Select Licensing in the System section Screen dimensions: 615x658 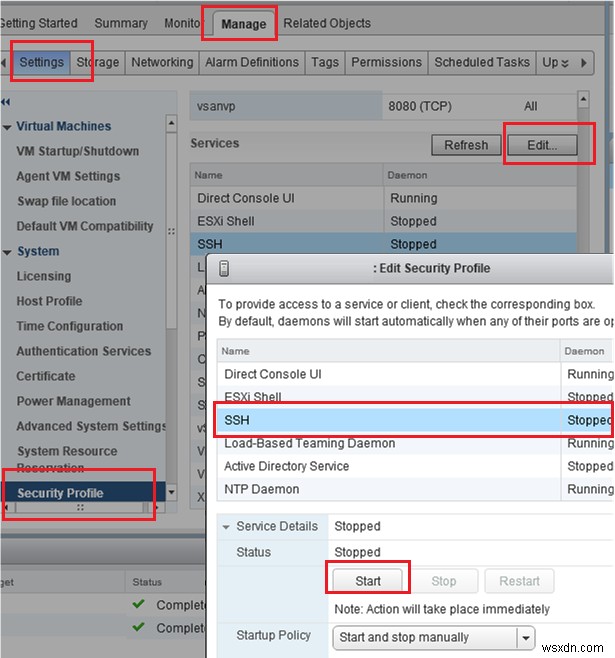(44, 276)
